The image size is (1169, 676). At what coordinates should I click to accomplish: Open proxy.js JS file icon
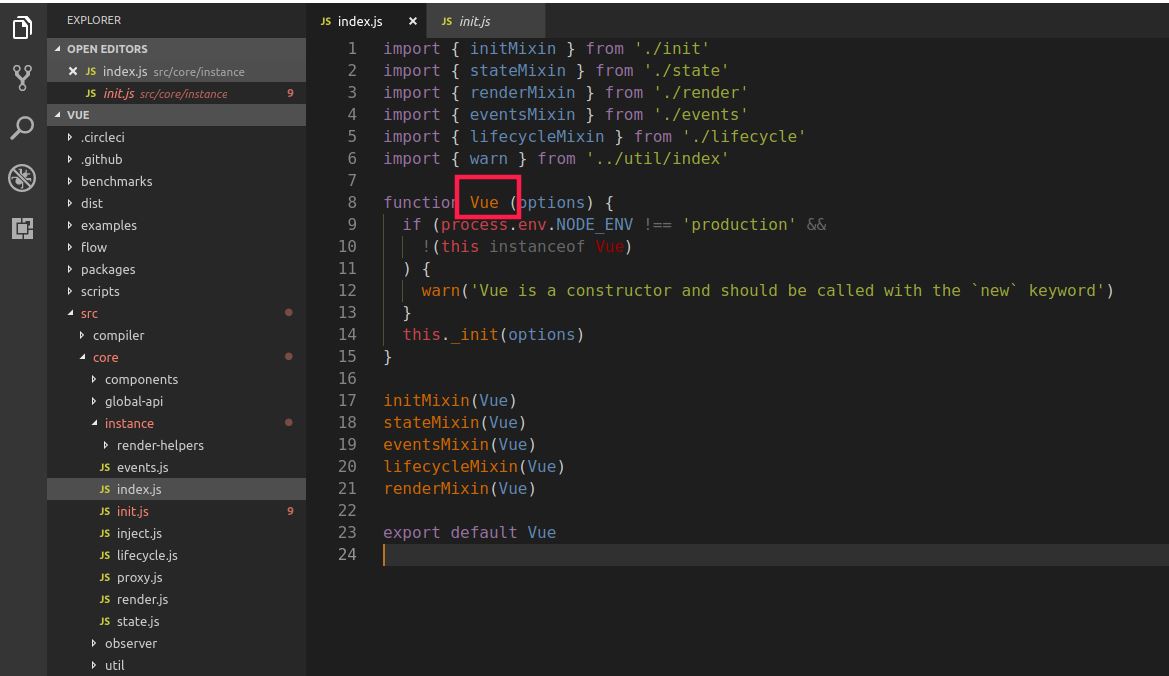[x=105, y=577]
